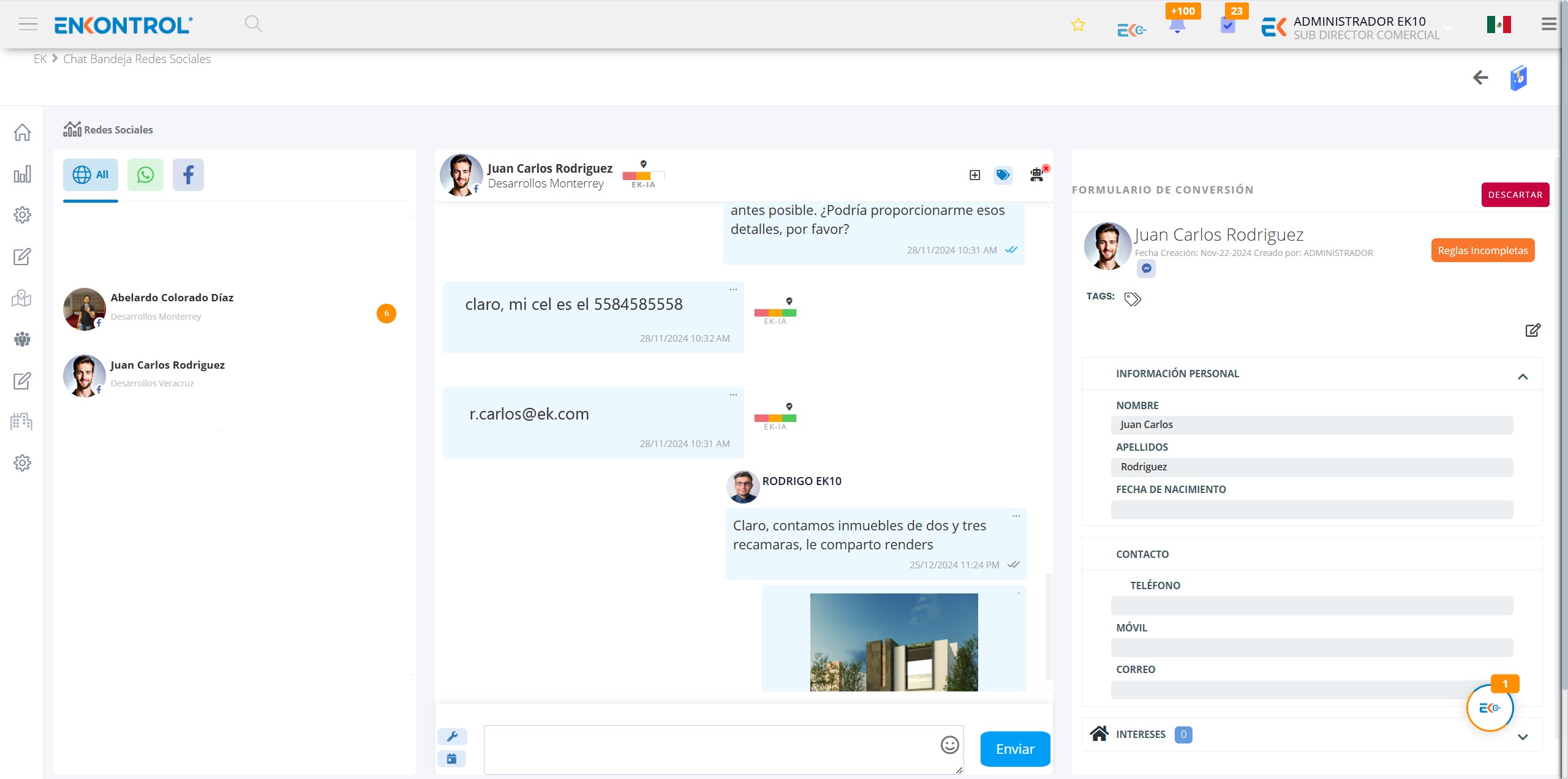Click the message text input box
This screenshot has width=1568, height=779.
click(723, 750)
